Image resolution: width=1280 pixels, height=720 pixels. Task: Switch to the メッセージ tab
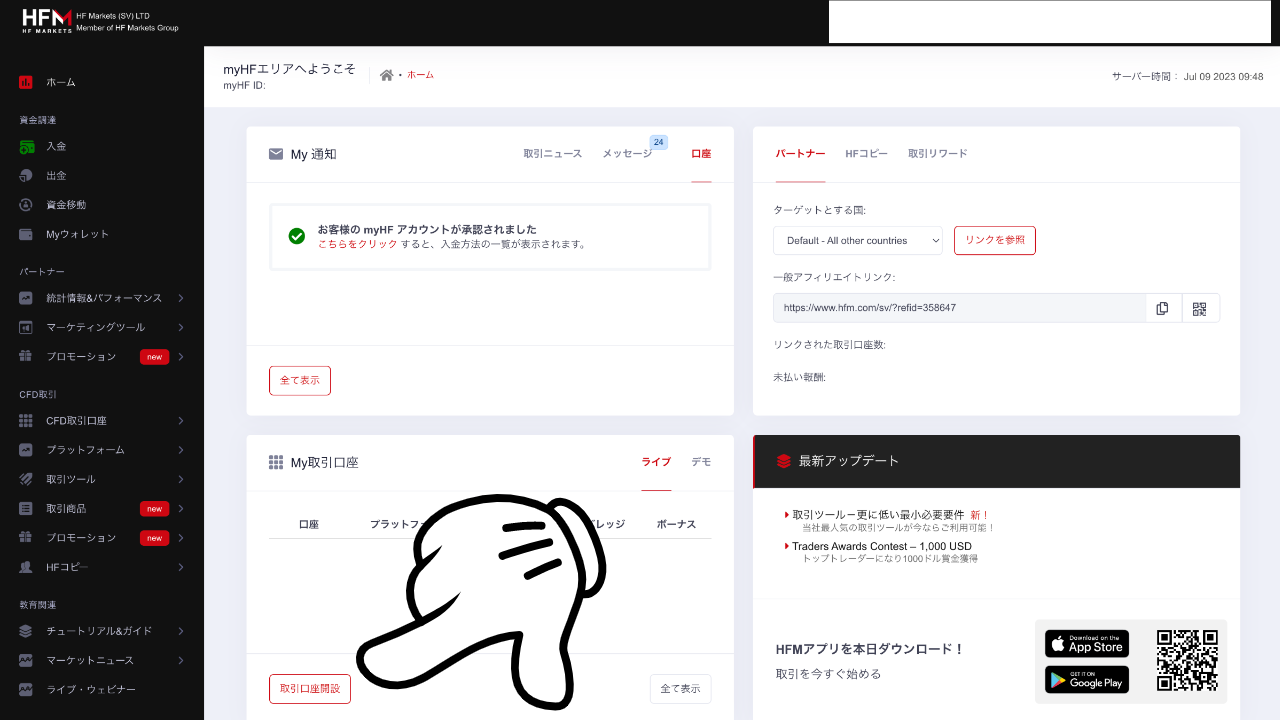point(627,154)
